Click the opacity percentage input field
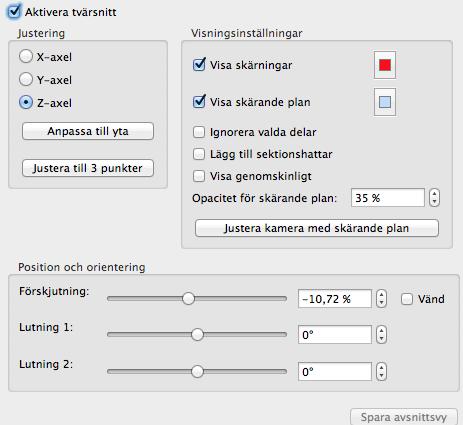Viewport: 463px width, 425px height. coord(388,198)
